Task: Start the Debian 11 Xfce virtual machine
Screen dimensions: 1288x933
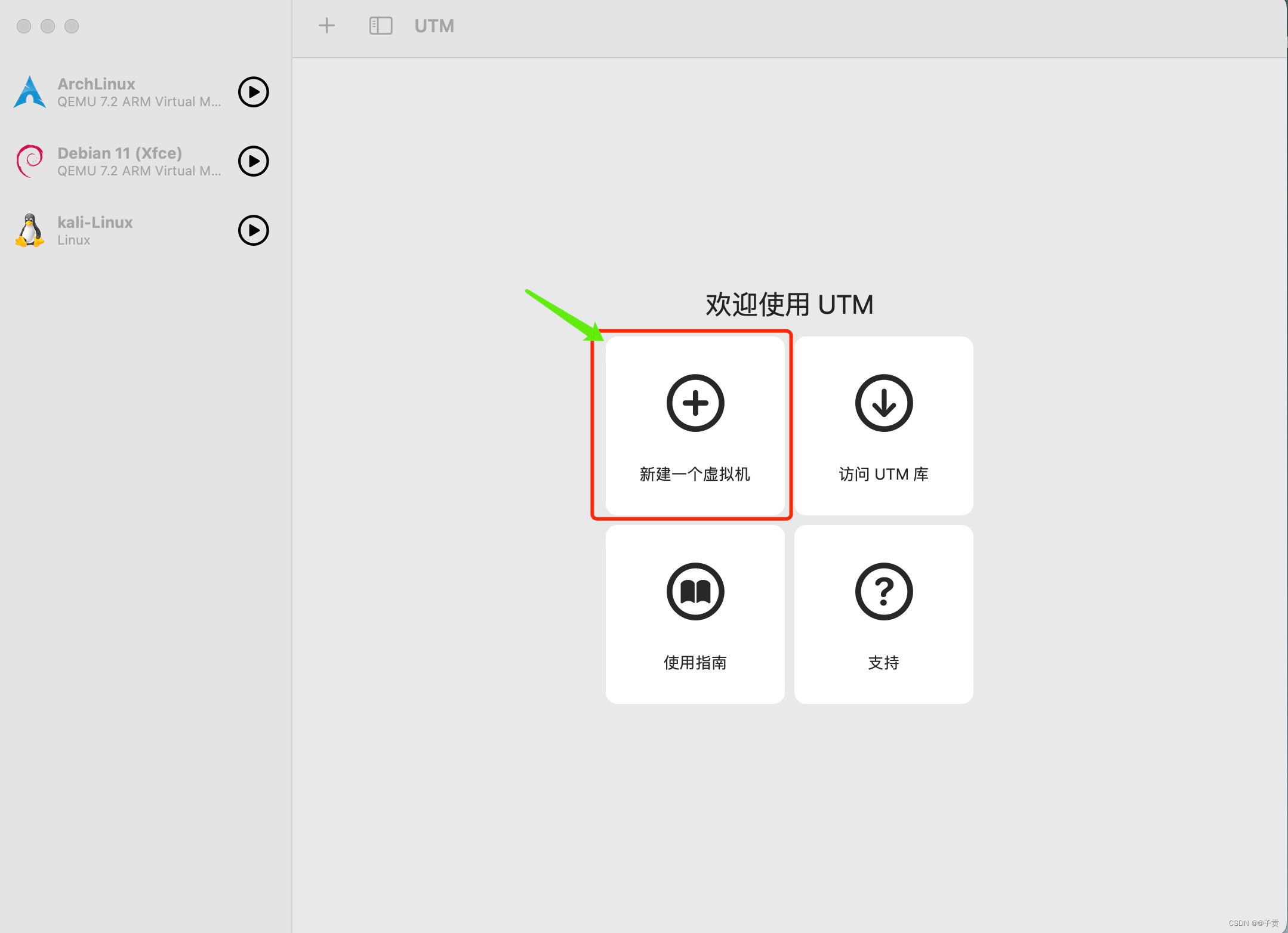Action: [x=254, y=161]
